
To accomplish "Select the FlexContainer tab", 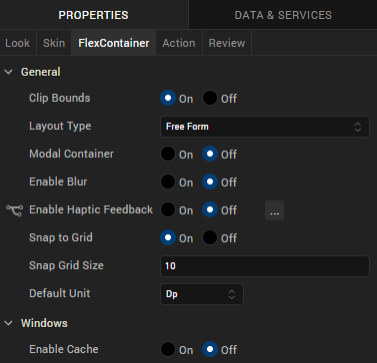I will pyautogui.click(x=114, y=43).
